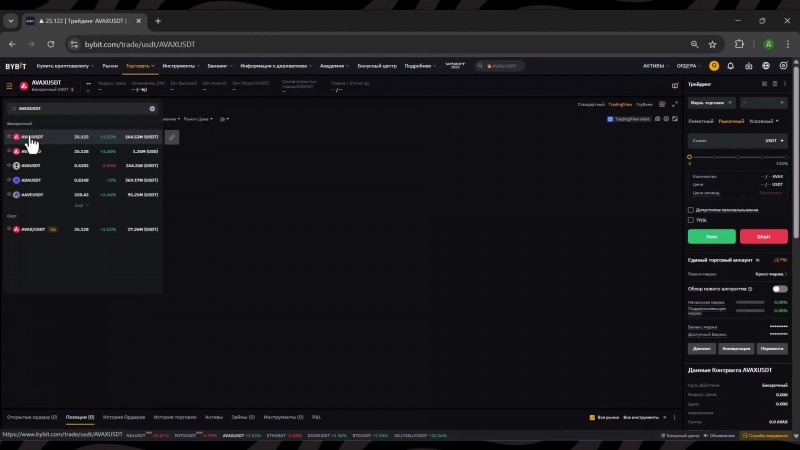Viewport: 800px width, 450px height.
Task: Tick the Допустимое проскальзывание checkbox
Action: (691, 210)
